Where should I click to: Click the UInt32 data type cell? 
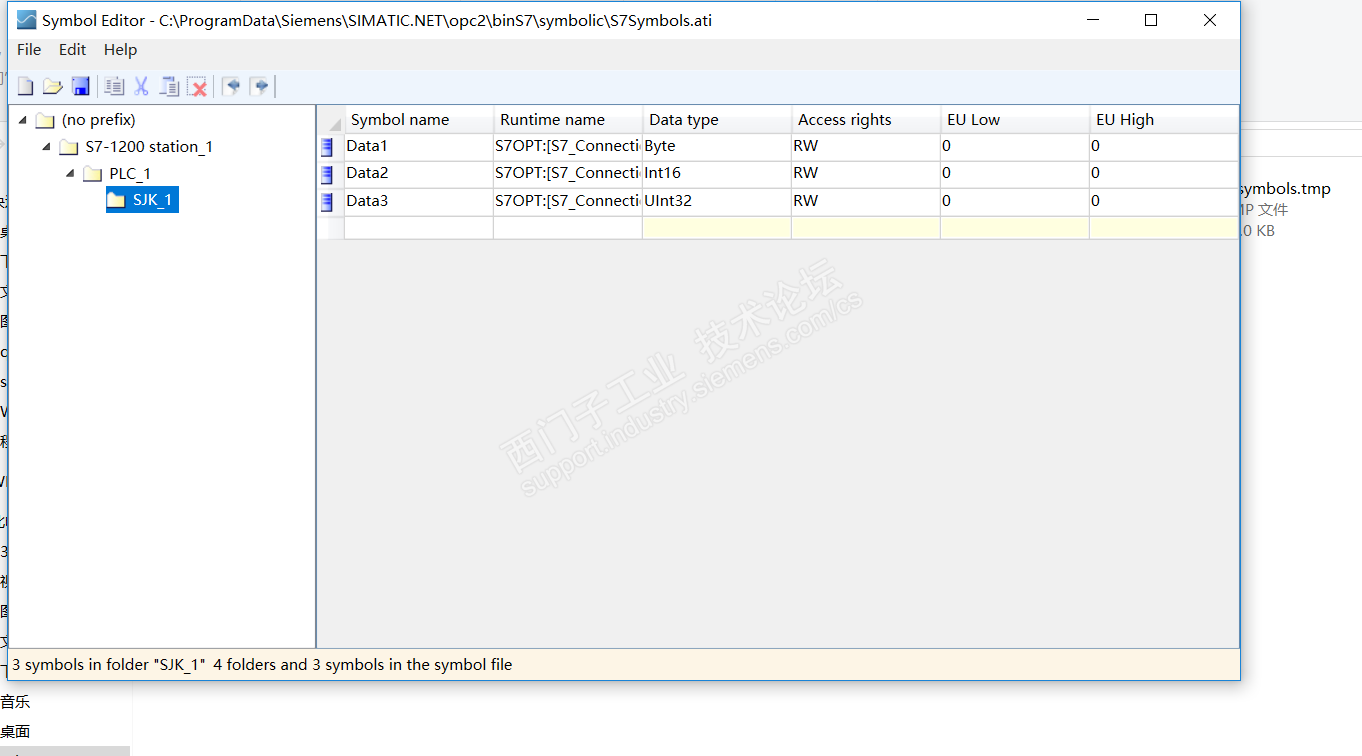click(717, 202)
